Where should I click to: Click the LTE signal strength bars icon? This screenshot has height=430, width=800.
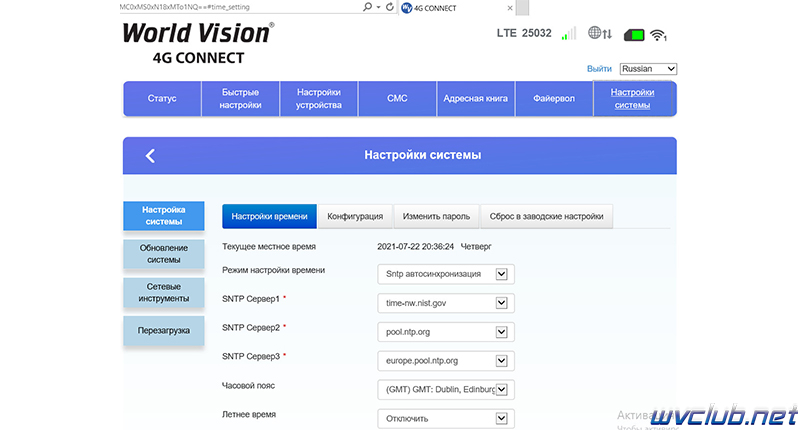coord(569,34)
